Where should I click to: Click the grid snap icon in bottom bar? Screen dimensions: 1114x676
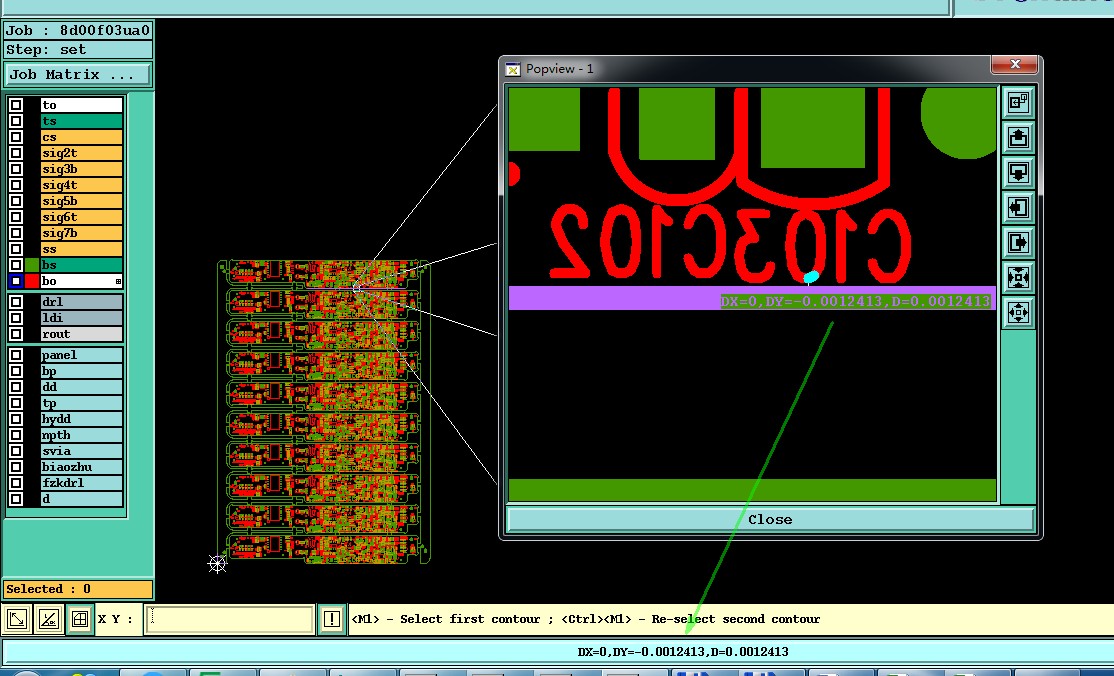coord(80,619)
